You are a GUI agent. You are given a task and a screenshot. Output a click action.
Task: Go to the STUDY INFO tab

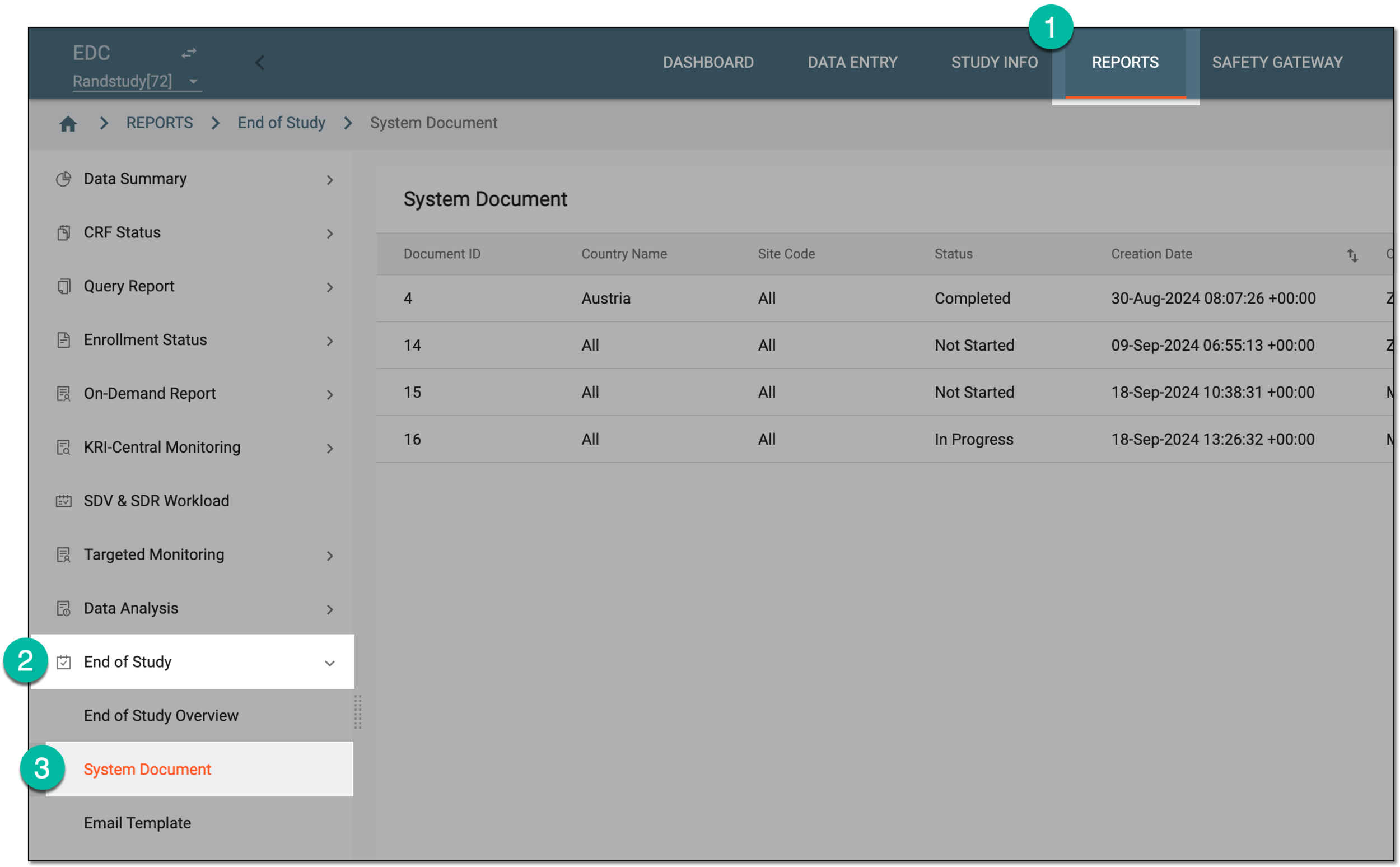click(x=994, y=63)
